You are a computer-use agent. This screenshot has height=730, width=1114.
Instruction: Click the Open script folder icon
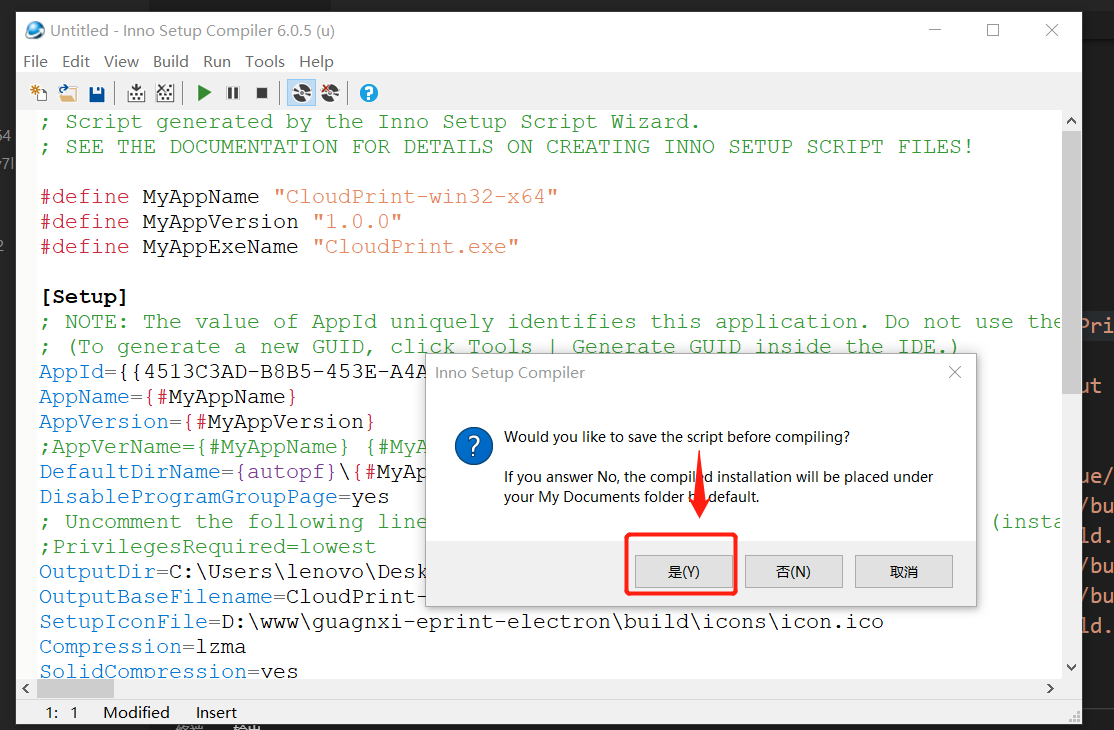tap(68, 93)
